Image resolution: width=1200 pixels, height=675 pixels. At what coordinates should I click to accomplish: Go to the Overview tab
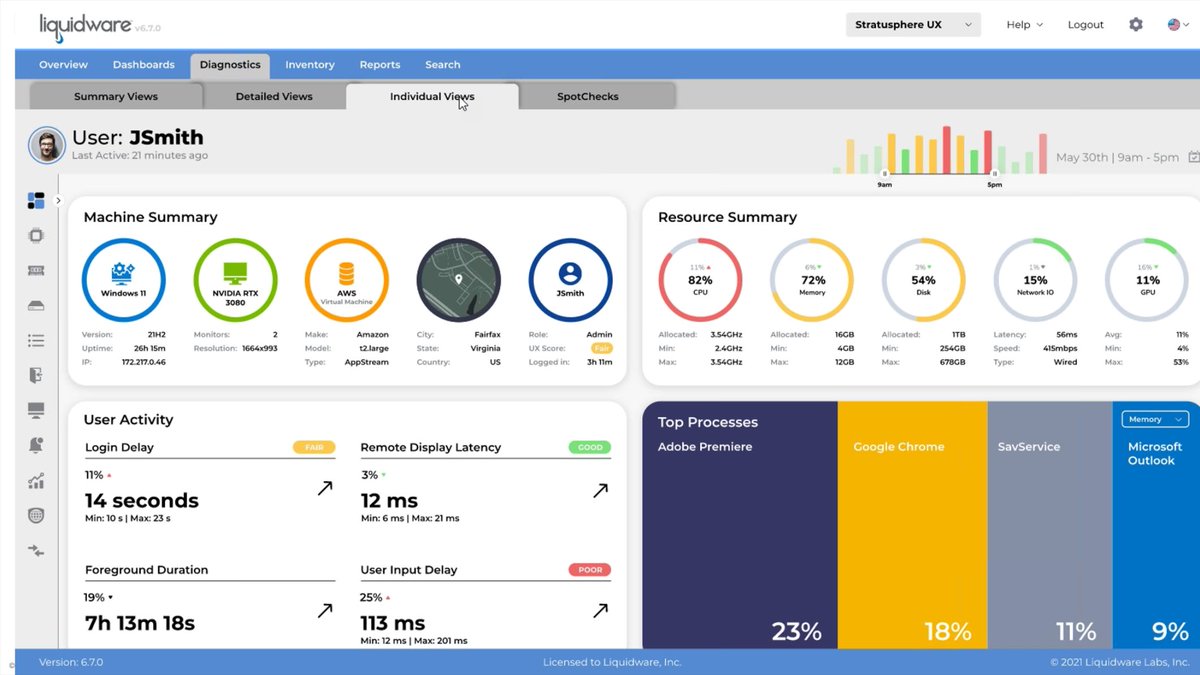click(63, 65)
